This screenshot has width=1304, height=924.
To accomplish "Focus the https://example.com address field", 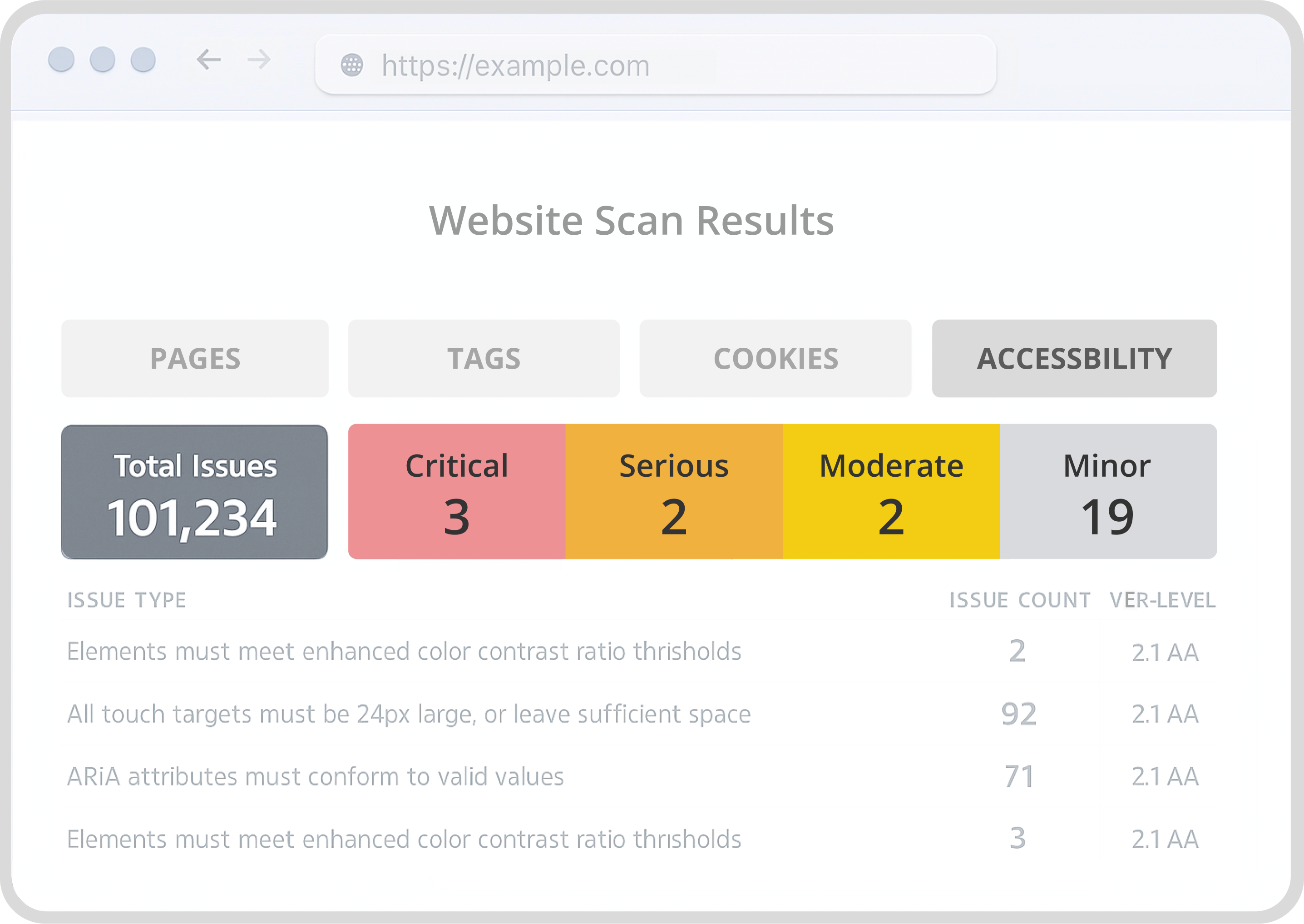I will coord(656,65).
